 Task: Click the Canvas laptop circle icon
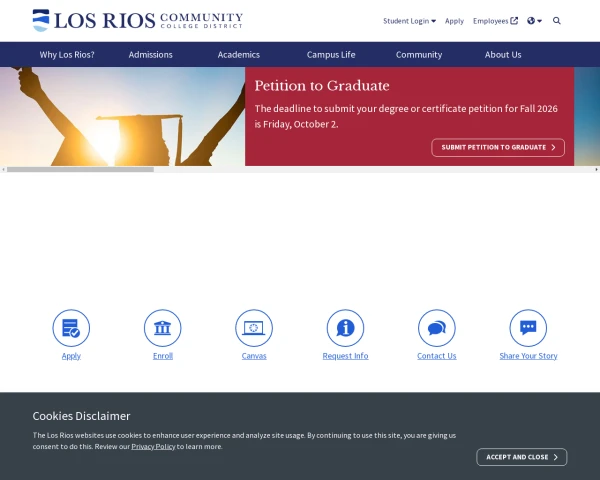click(x=254, y=328)
